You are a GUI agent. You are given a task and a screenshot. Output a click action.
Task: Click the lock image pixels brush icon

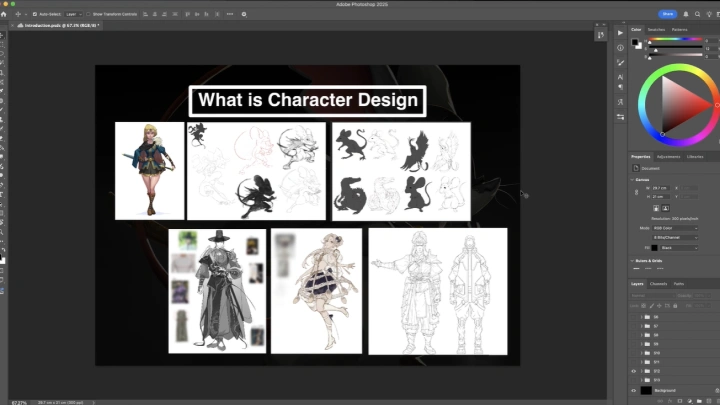[652, 306]
